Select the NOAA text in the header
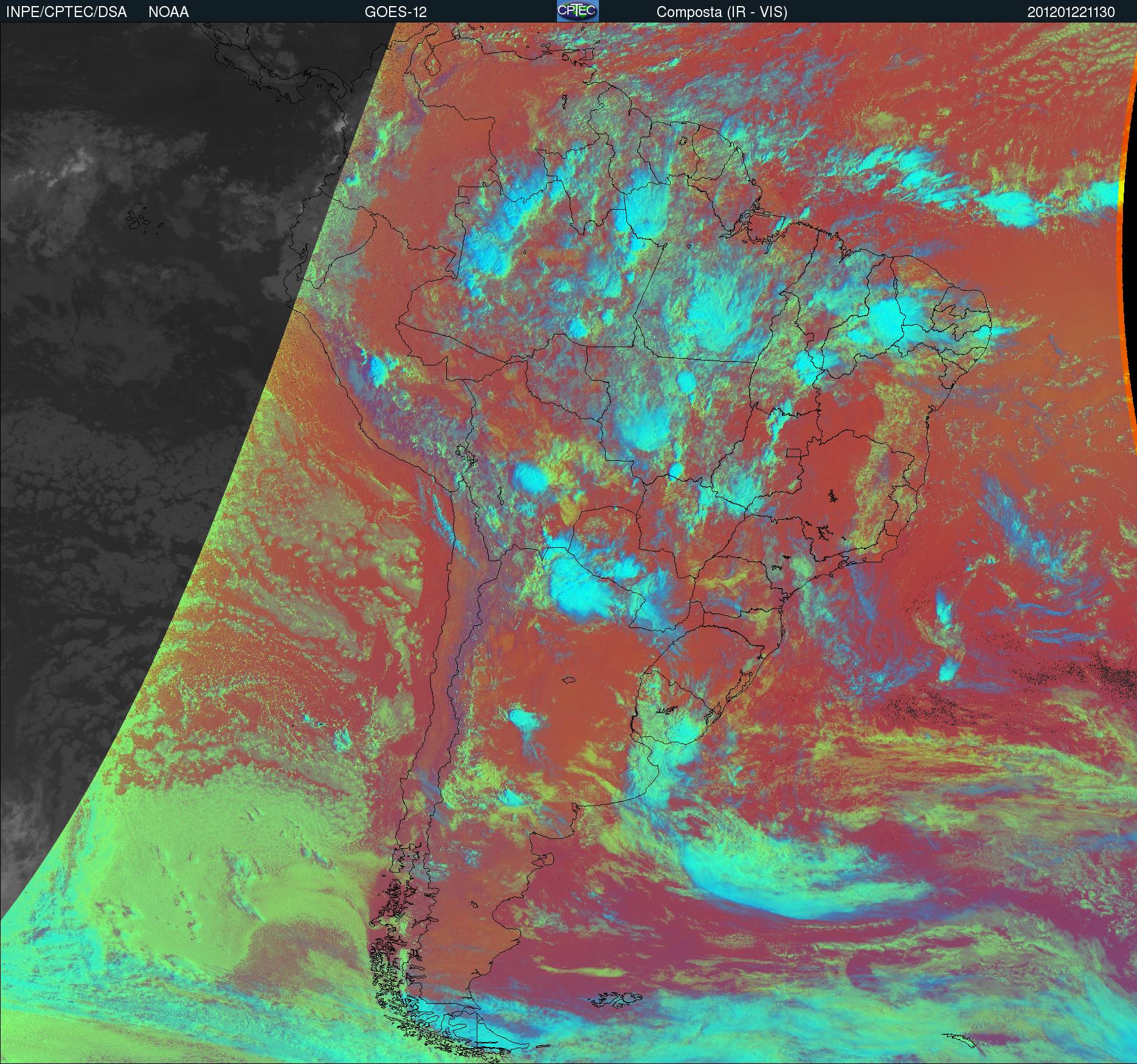Screen dimensions: 1137x1064 coord(168,12)
